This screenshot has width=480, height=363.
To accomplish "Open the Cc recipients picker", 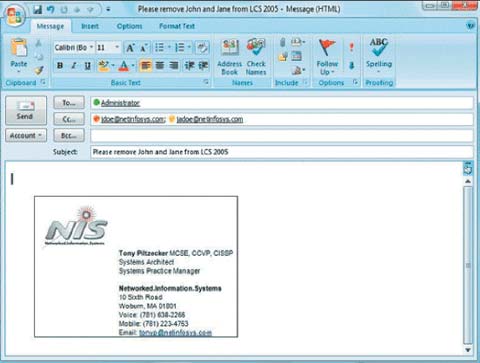I will coord(69,119).
